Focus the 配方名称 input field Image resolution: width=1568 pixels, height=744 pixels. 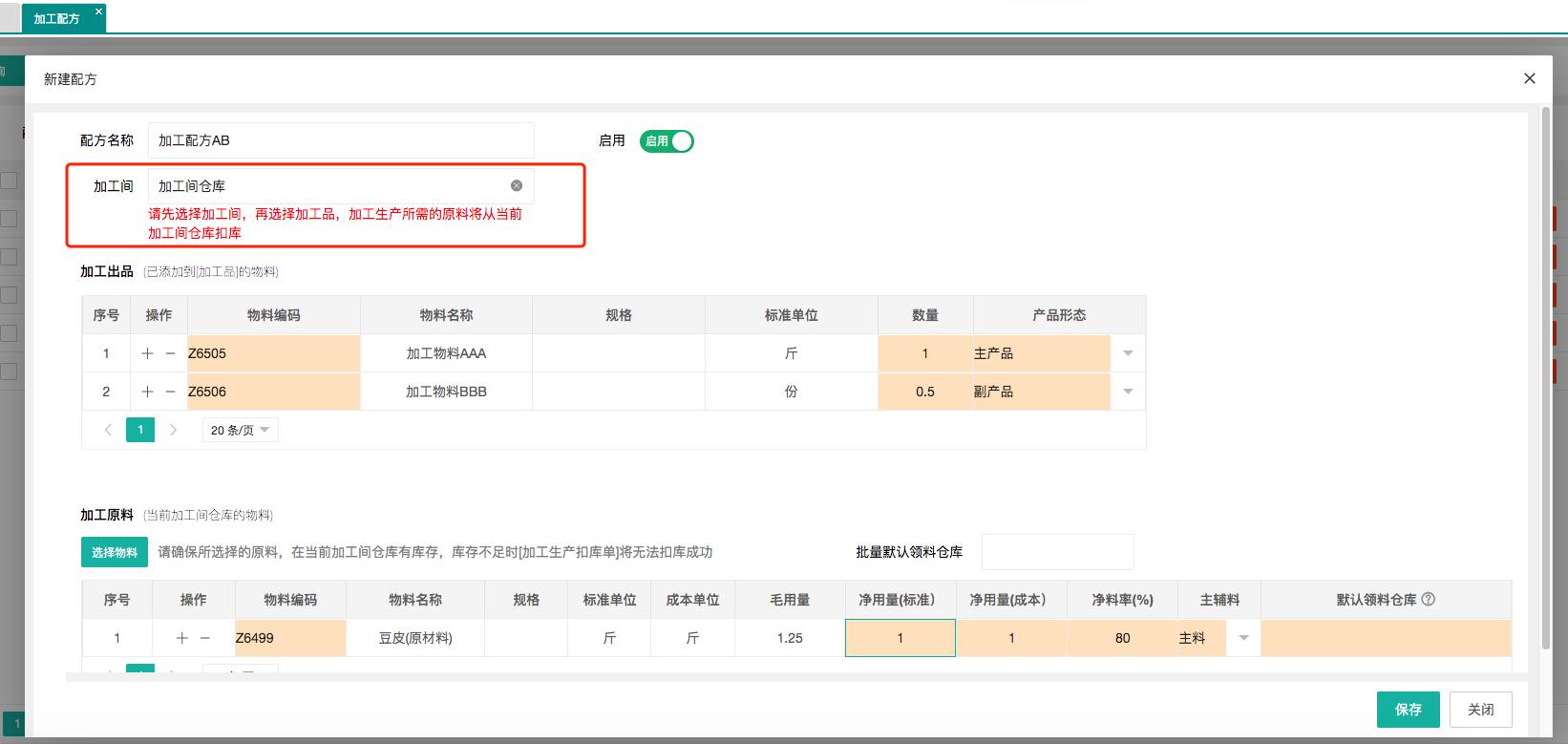(x=341, y=140)
